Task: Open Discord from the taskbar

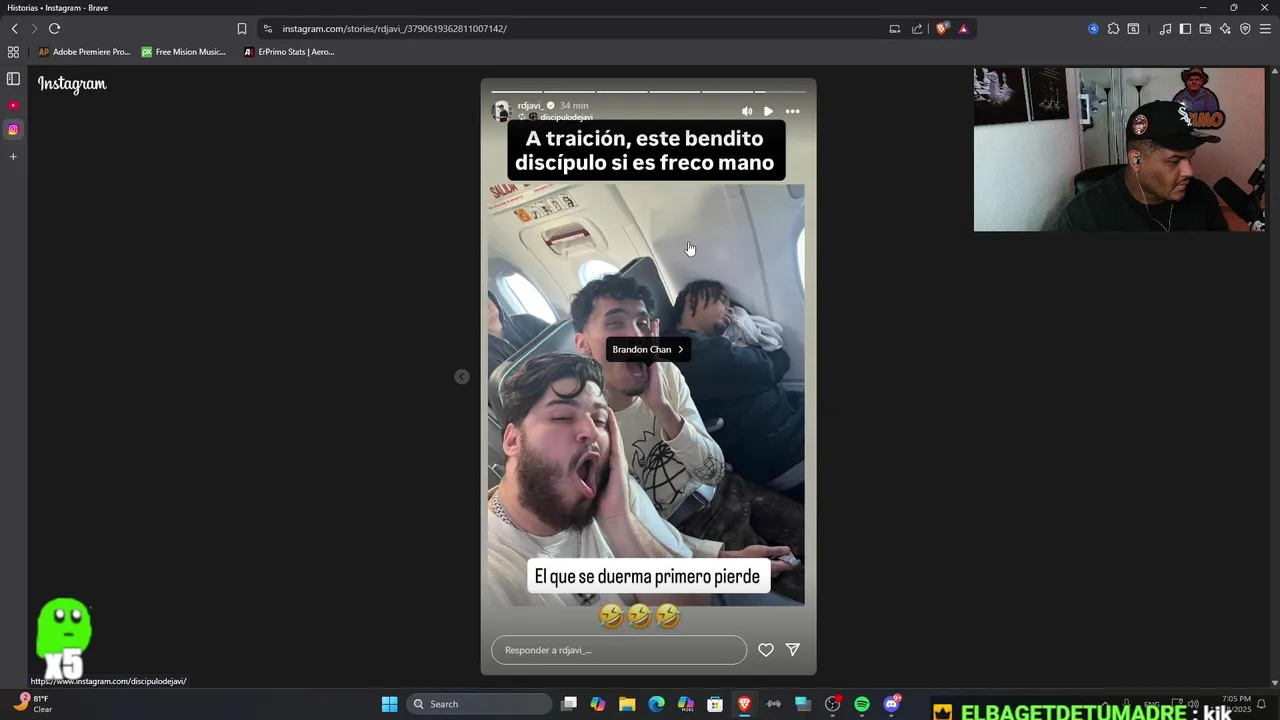Action: (x=892, y=704)
